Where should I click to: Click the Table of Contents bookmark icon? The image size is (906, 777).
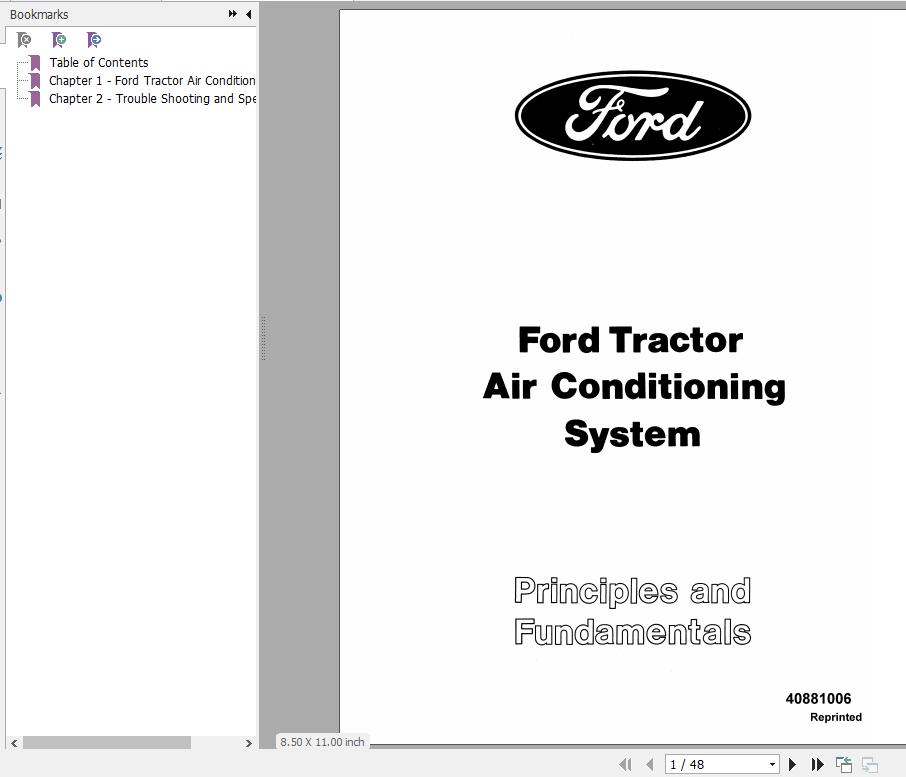click(x=33, y=62)
